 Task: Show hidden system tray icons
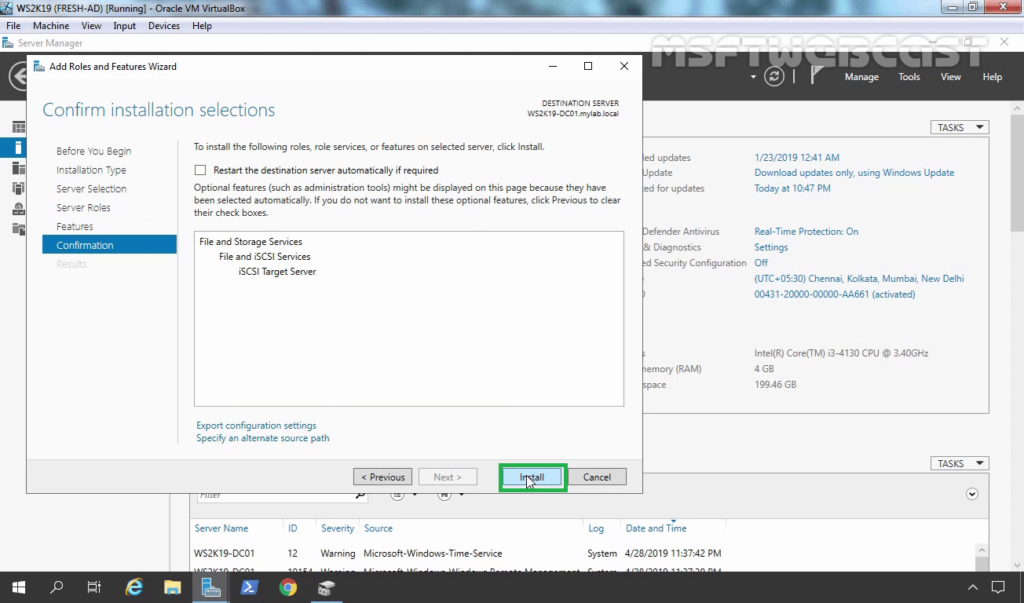click(x=972, y=587)
